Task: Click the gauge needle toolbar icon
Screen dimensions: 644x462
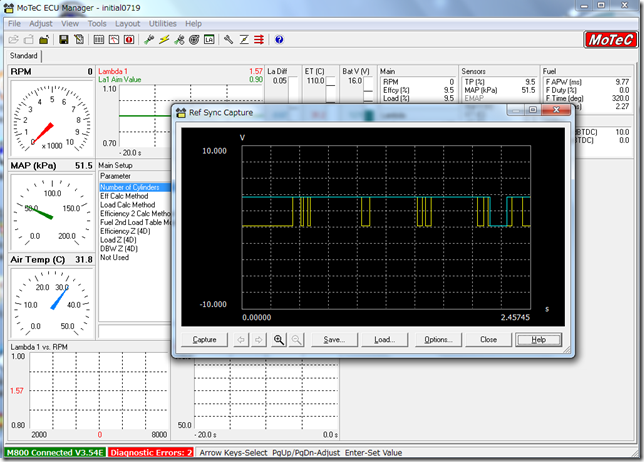Action: (114, 40)
